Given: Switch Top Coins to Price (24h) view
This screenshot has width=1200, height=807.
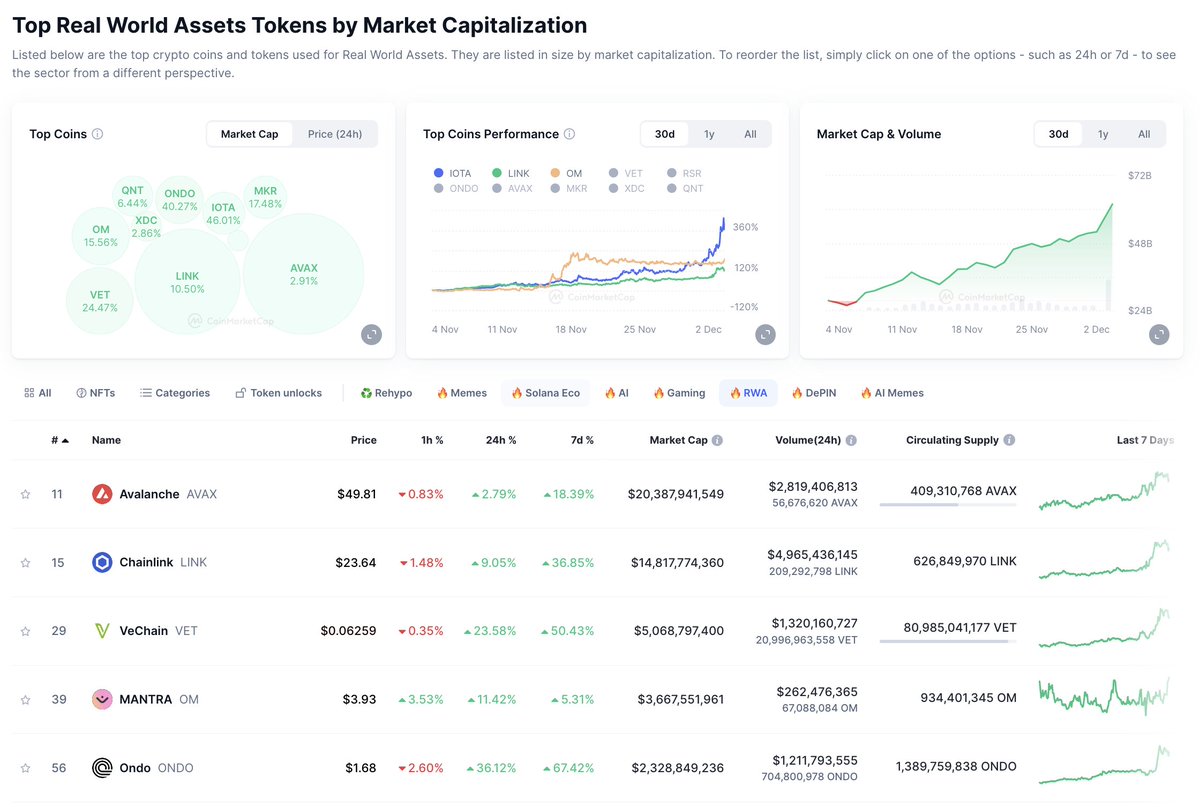Looking at the screenshot, I should tap(335, 134).
